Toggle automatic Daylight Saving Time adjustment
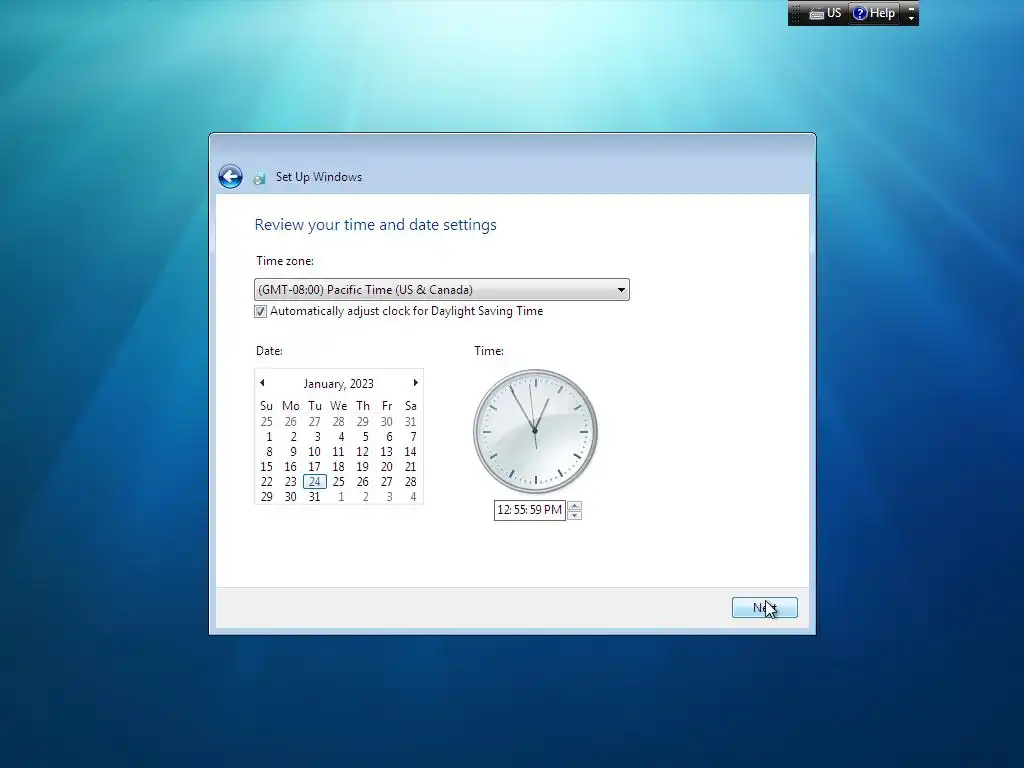This screenshot has height=768, width=1024. point(261,312)
